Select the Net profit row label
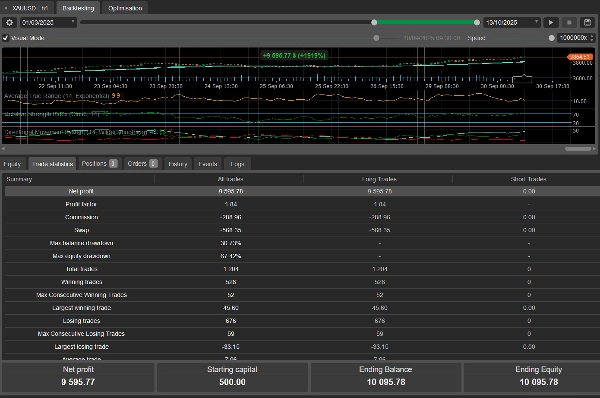Screen dimensions: 600x398 click(81, 191)
